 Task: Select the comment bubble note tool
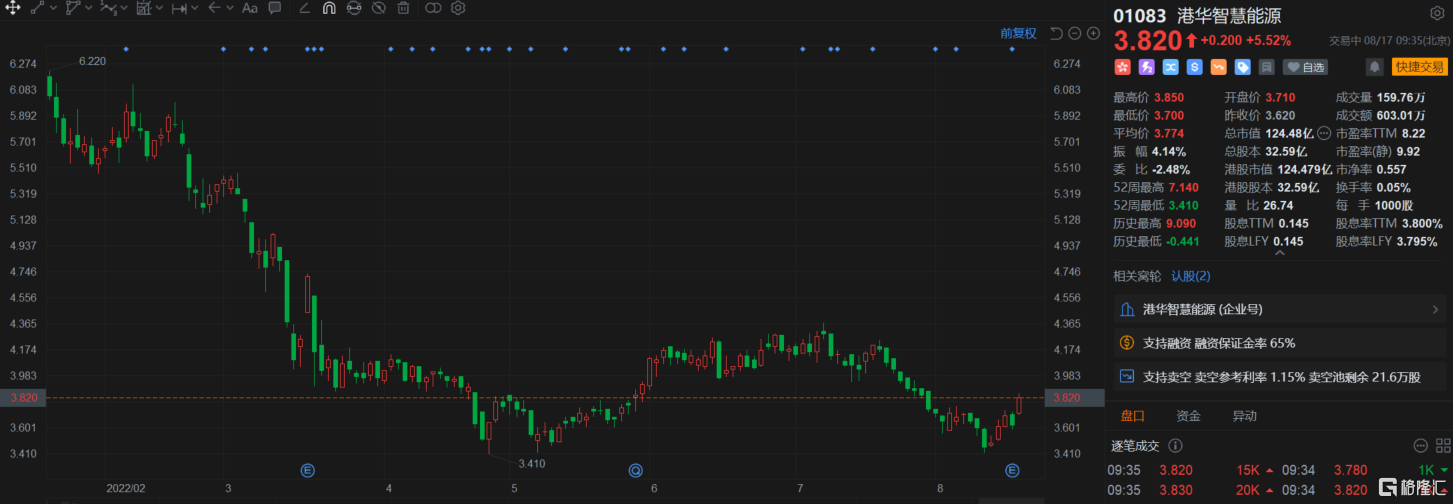(x=275, y=8)
